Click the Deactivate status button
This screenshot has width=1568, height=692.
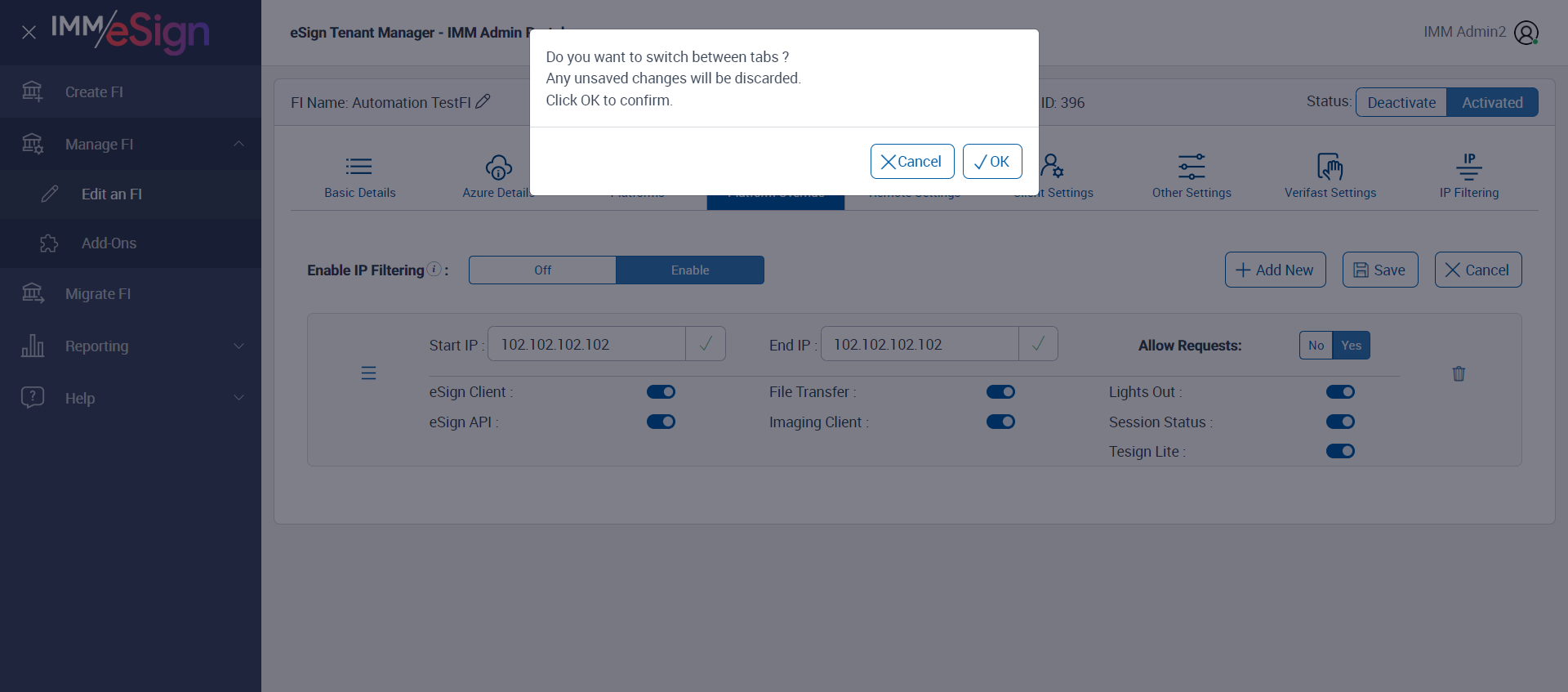click(x=1401, y=102)
